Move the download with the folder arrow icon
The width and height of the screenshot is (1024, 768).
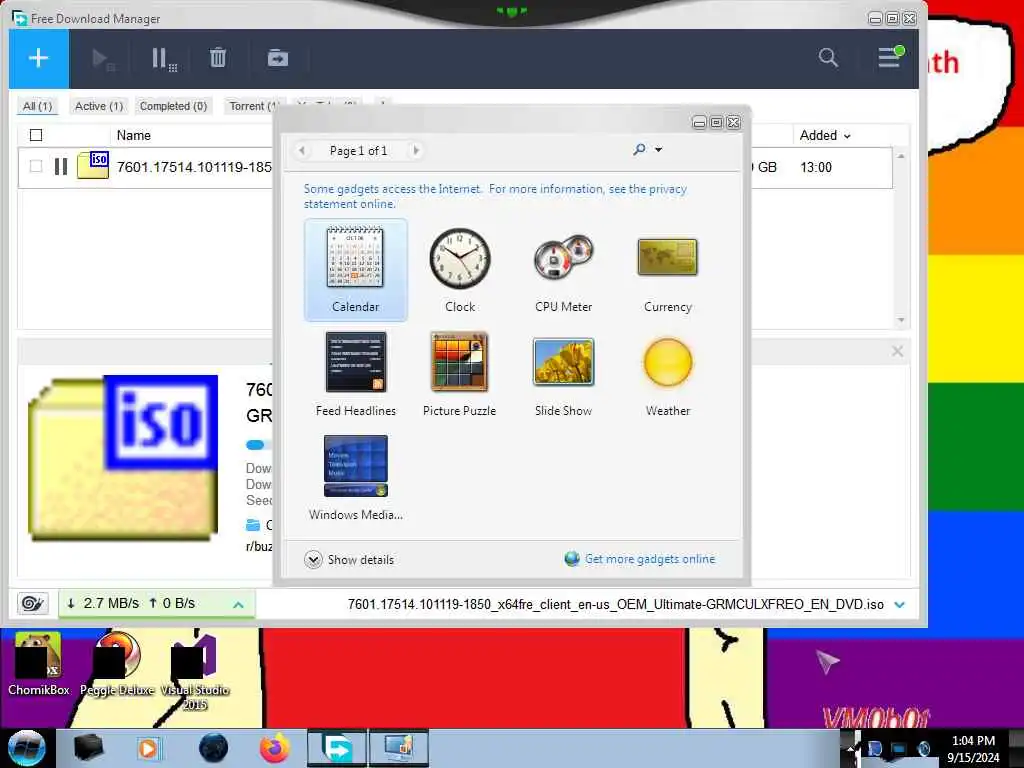[278, 58]
